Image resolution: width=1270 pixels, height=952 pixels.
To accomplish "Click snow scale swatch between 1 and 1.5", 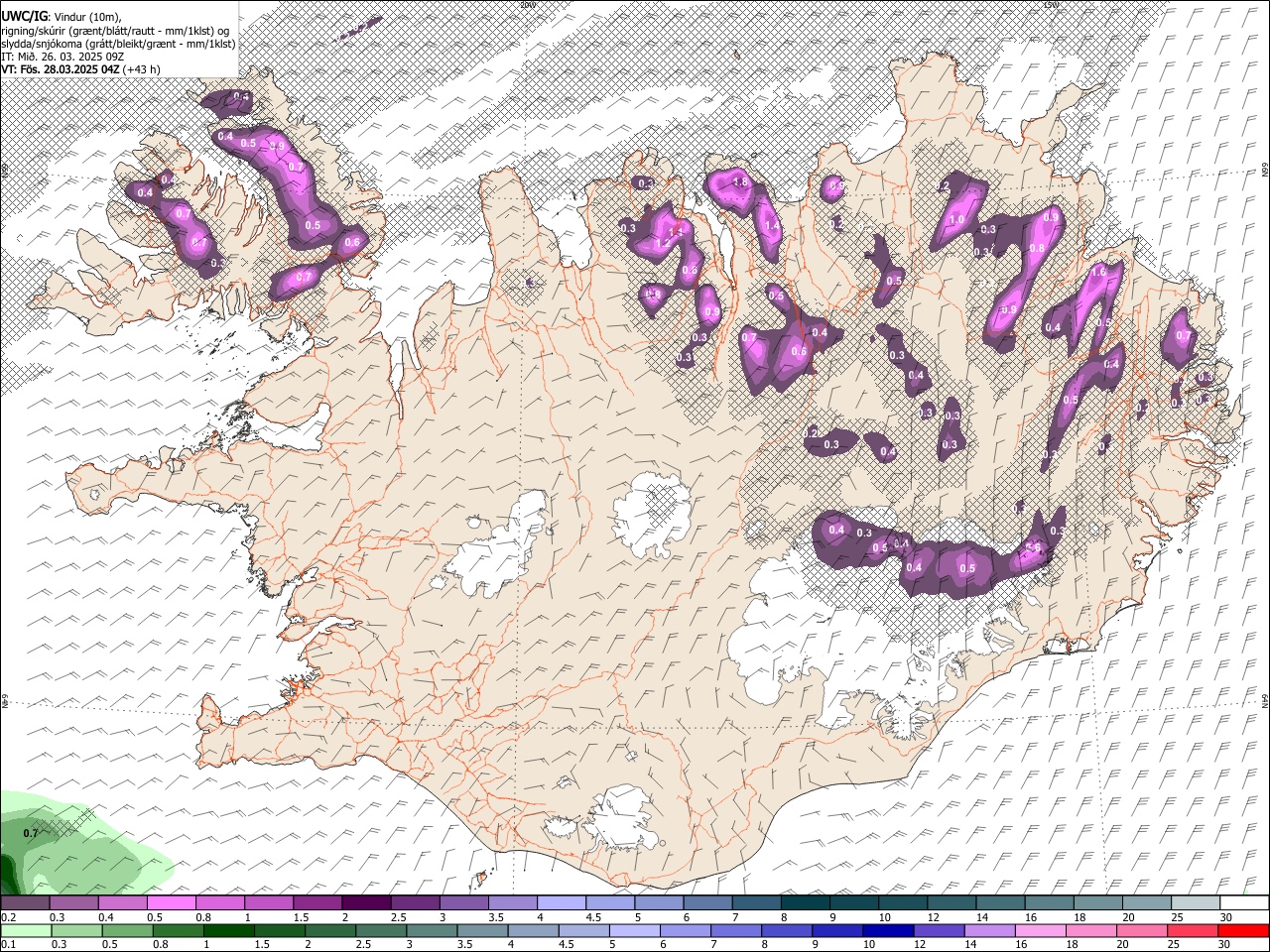I will (269, 902).
